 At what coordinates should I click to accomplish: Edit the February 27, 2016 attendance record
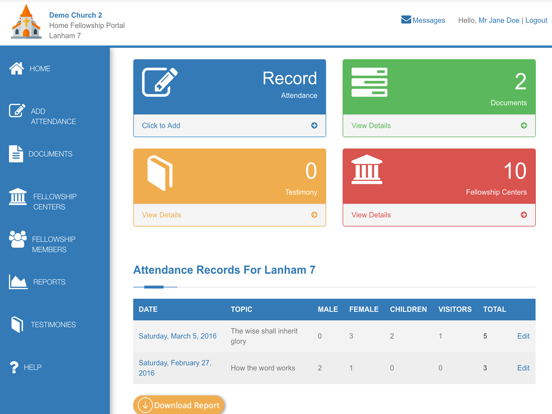point(523,368)
